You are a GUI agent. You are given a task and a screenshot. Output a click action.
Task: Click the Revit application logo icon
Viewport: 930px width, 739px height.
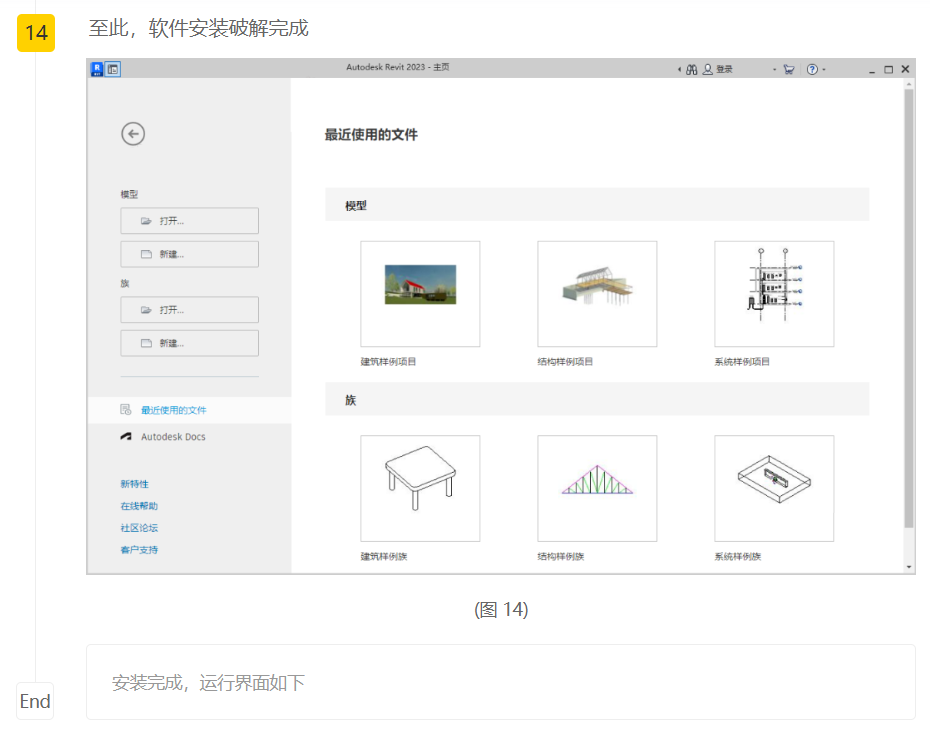[97, 69]
